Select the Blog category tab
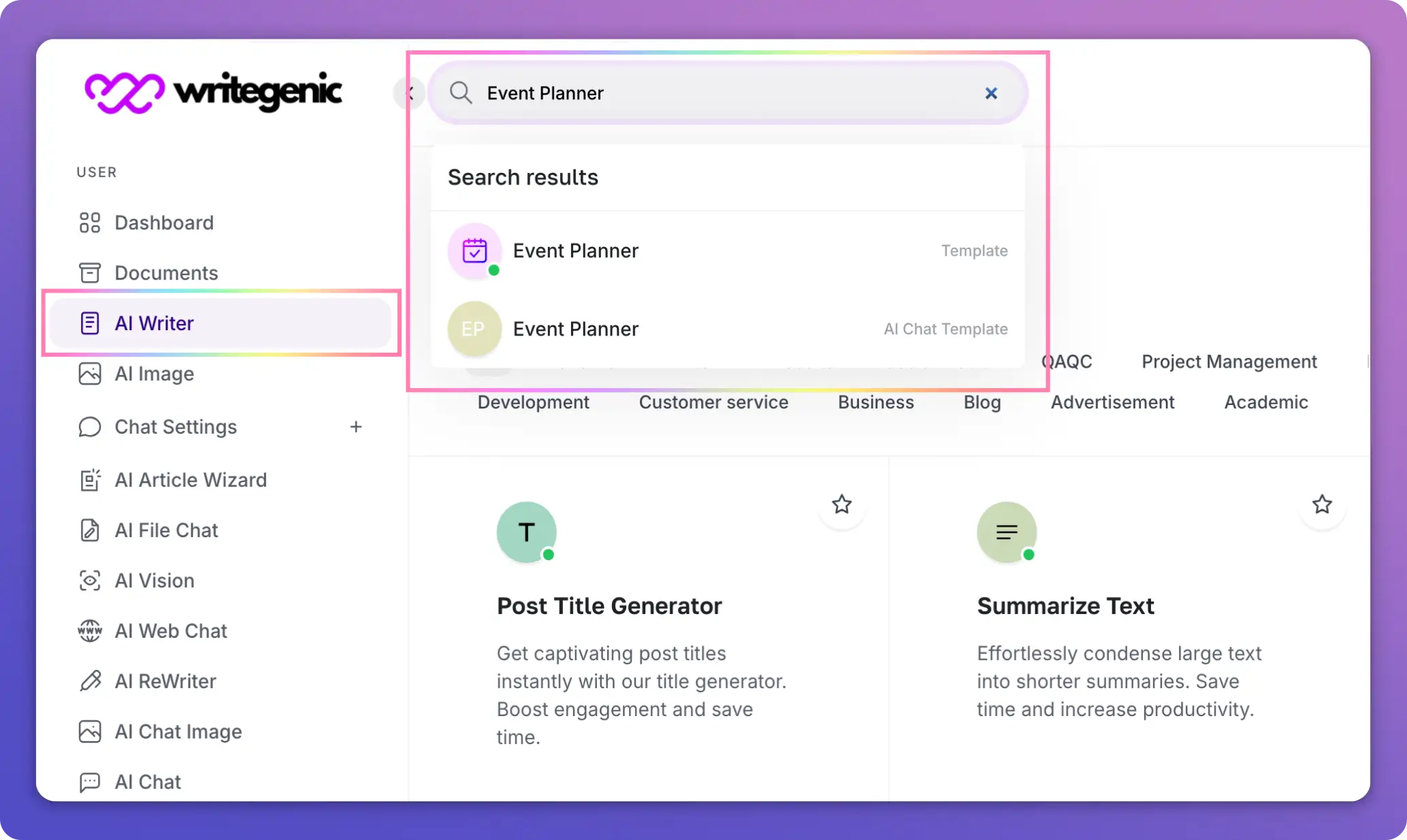This screenshot has width=1407, height=840. coord(982,402)
